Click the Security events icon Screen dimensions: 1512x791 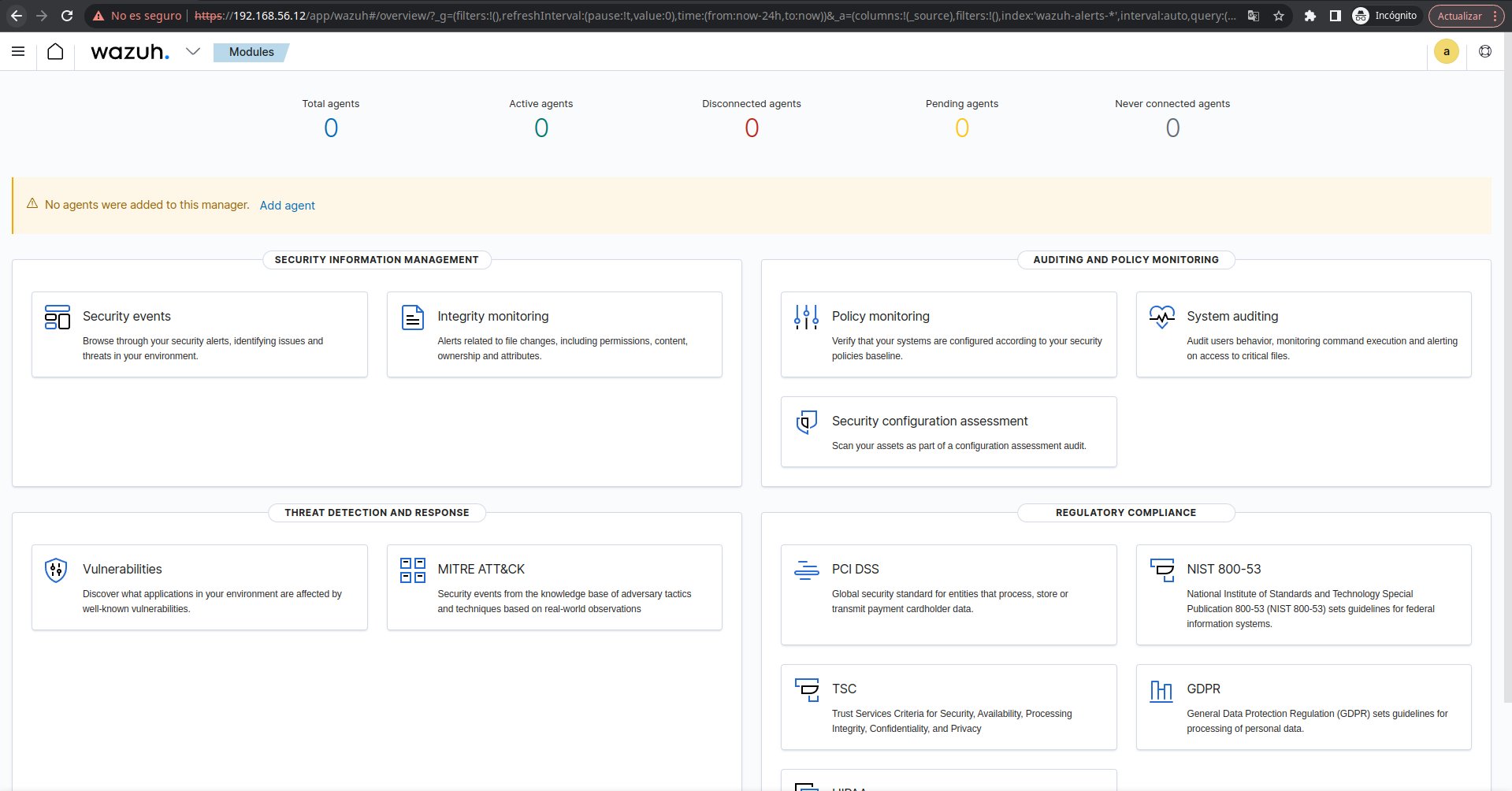[58, 317]
